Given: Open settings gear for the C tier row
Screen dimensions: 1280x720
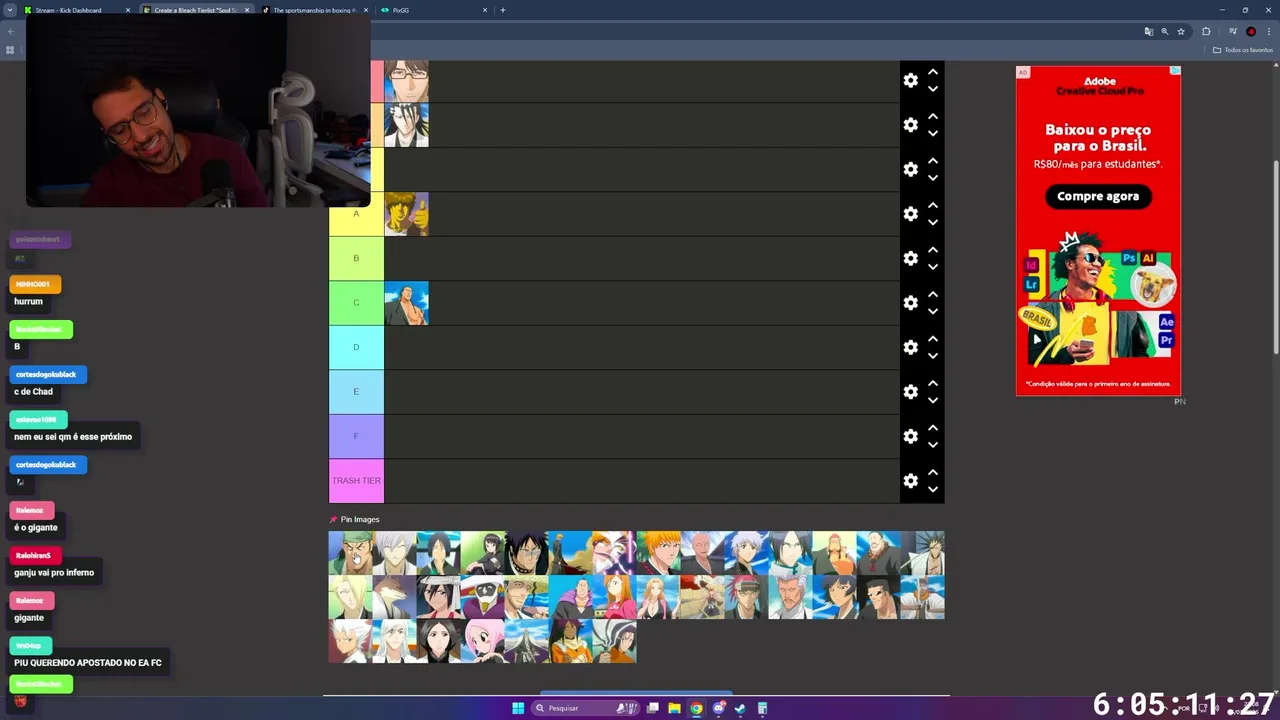Looking at the screenshot, I should tap(910, 303).
